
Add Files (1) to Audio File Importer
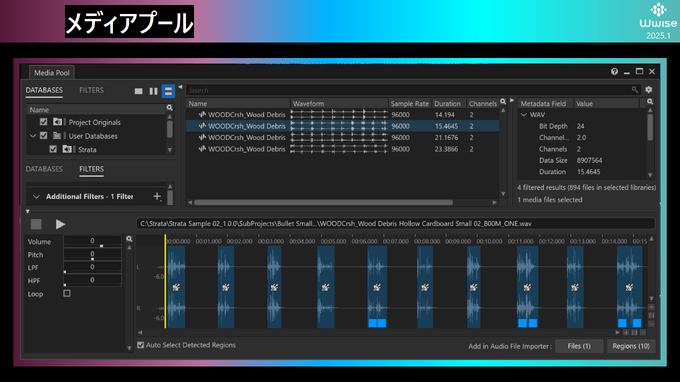[x=579, y=346]
